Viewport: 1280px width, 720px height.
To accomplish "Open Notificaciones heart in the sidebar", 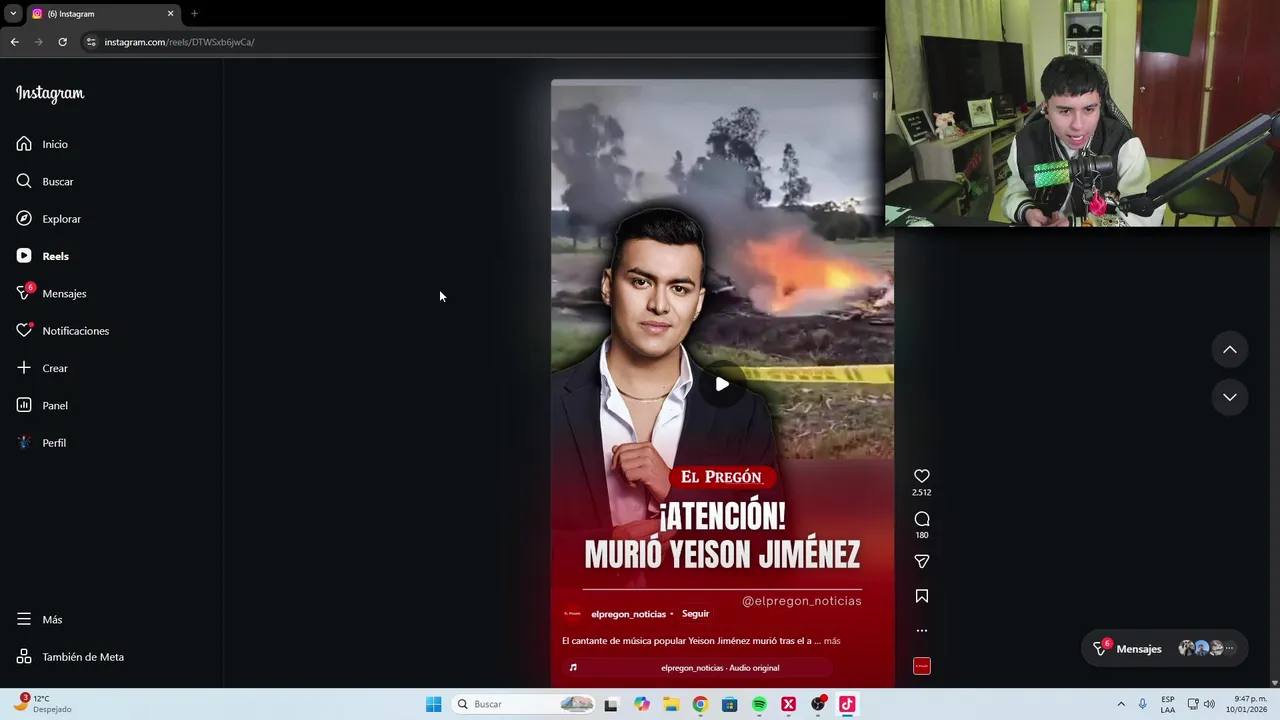I will tap(62, 331).
